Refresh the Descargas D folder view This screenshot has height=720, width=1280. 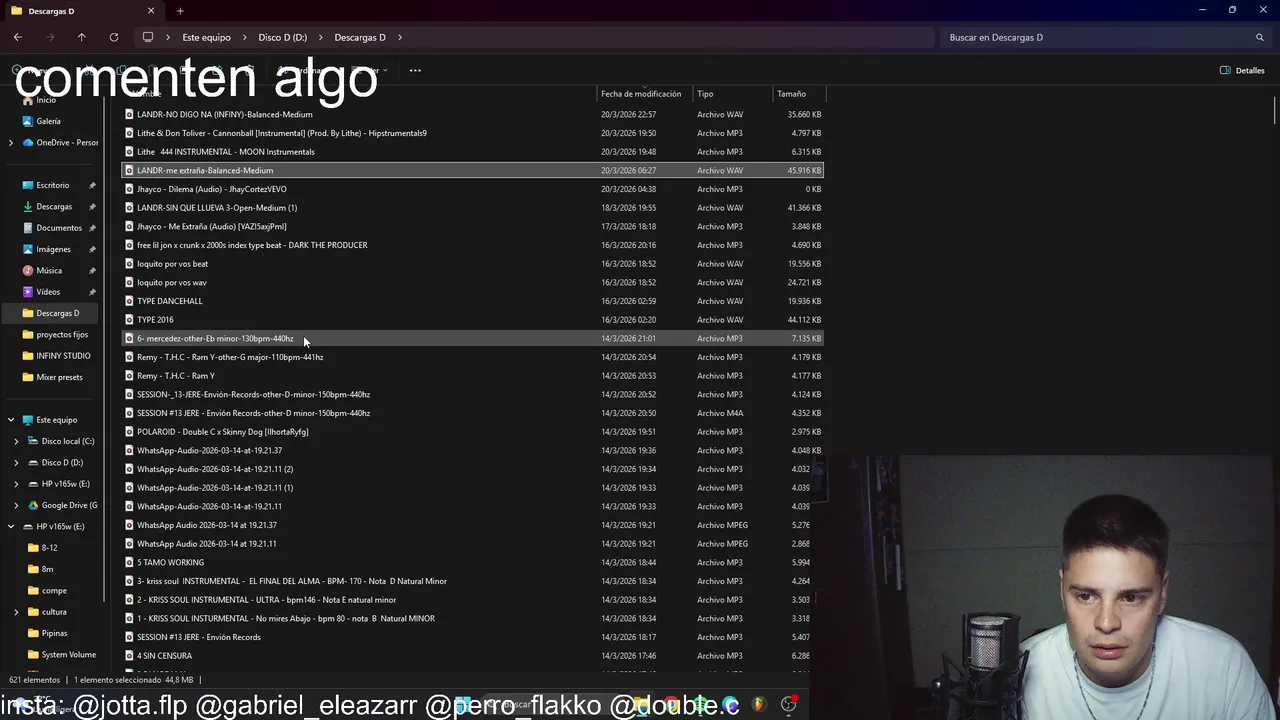(114, 37)
